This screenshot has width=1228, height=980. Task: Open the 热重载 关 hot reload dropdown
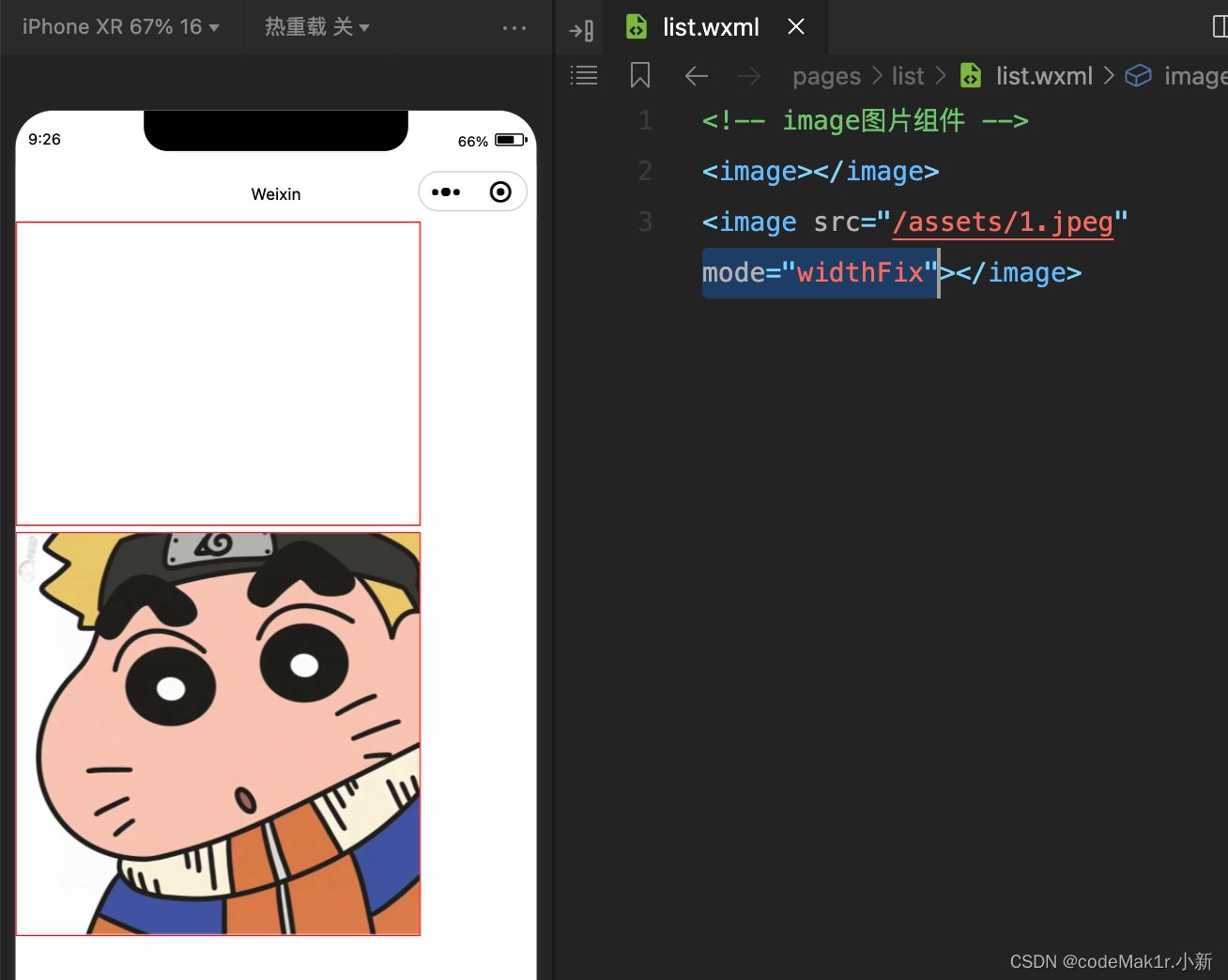point(316,27)
